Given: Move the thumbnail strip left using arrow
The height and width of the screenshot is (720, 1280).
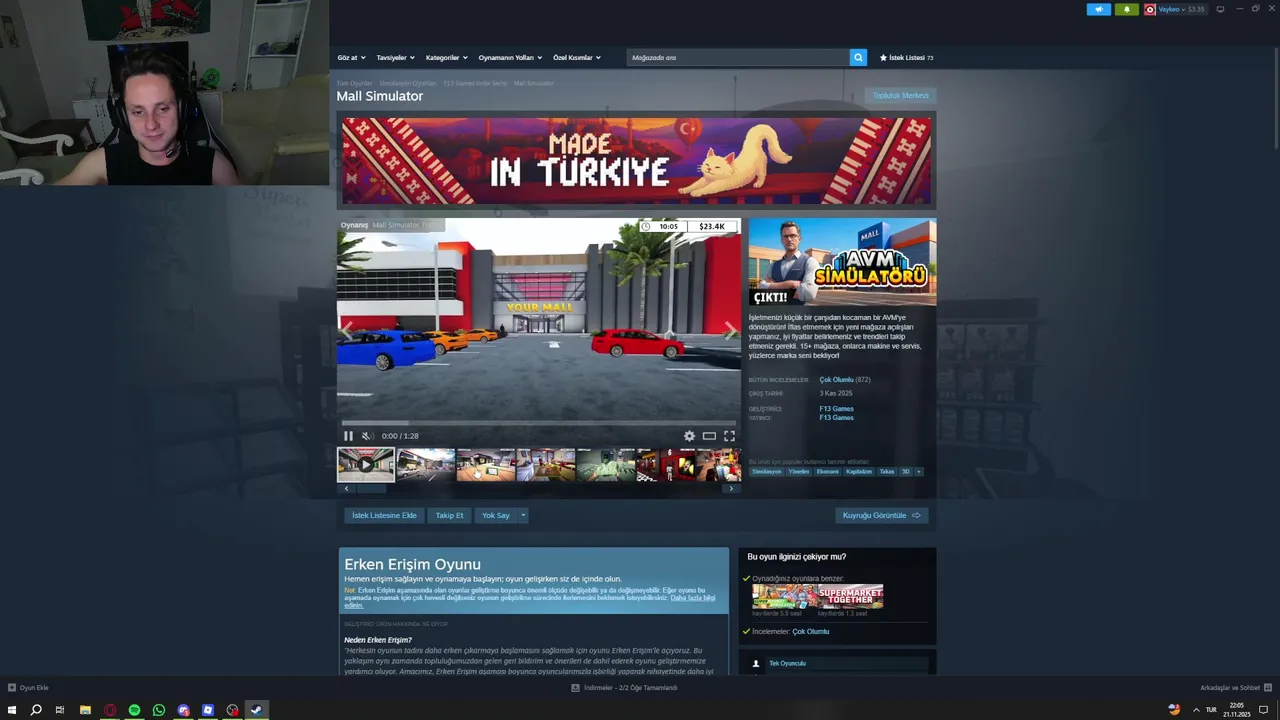Looking at the screenshot, I should pyautogui.click(x=346, y=489).
